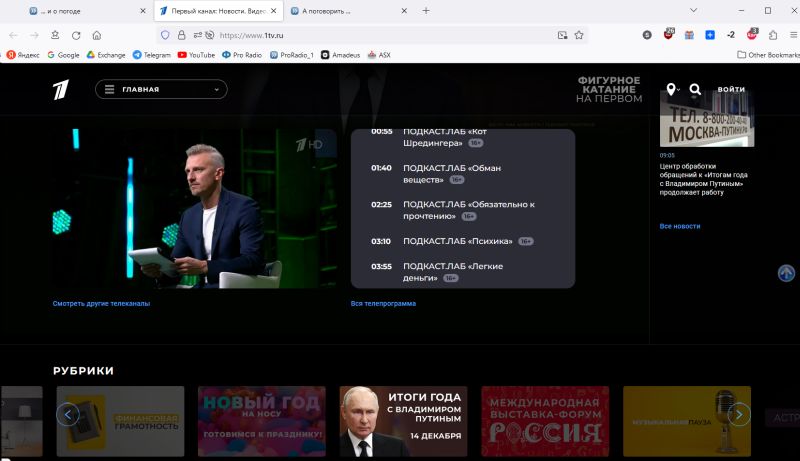800x461 pixels.
Task: Close the «А поговорить» tab
Action: pyautogui.click(x=404, y=11)
